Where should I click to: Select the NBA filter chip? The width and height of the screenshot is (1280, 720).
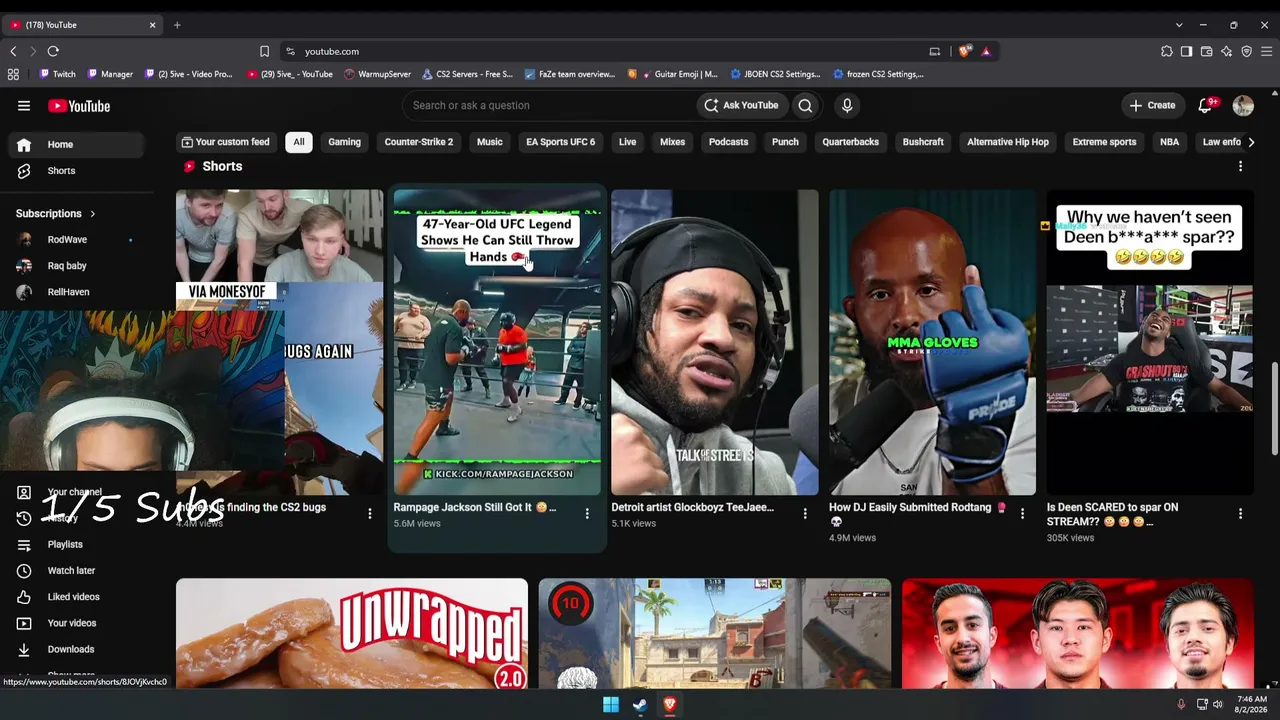click(1169, 142)
